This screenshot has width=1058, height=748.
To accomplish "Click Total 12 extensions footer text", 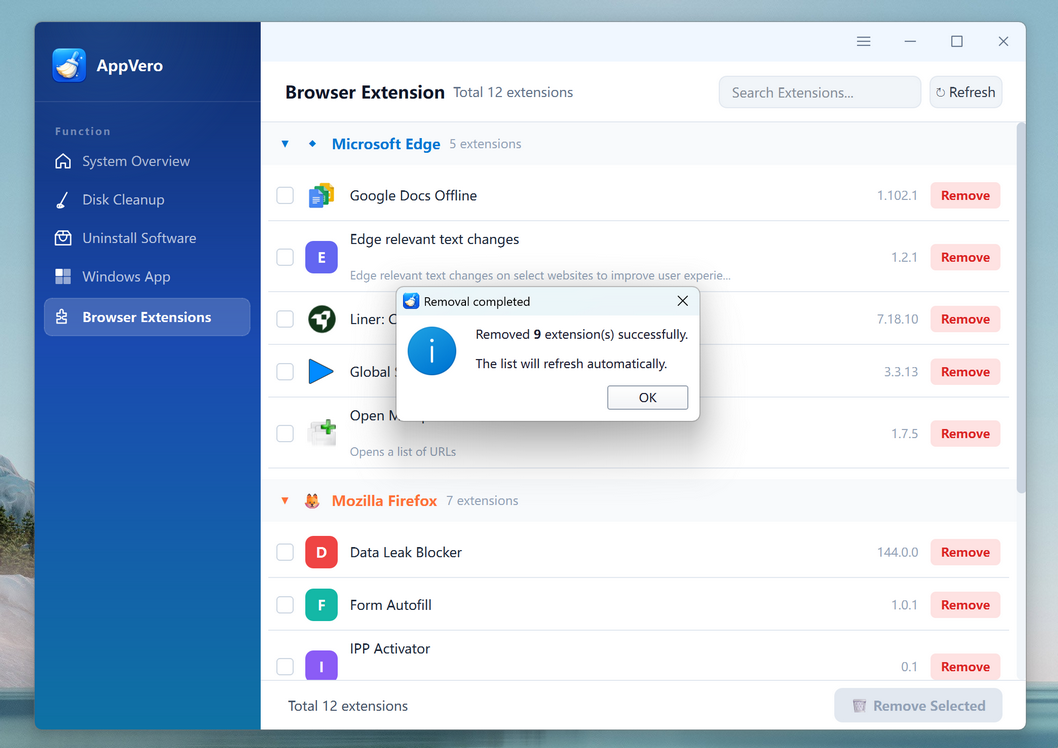I will click(x=348, y=706).
